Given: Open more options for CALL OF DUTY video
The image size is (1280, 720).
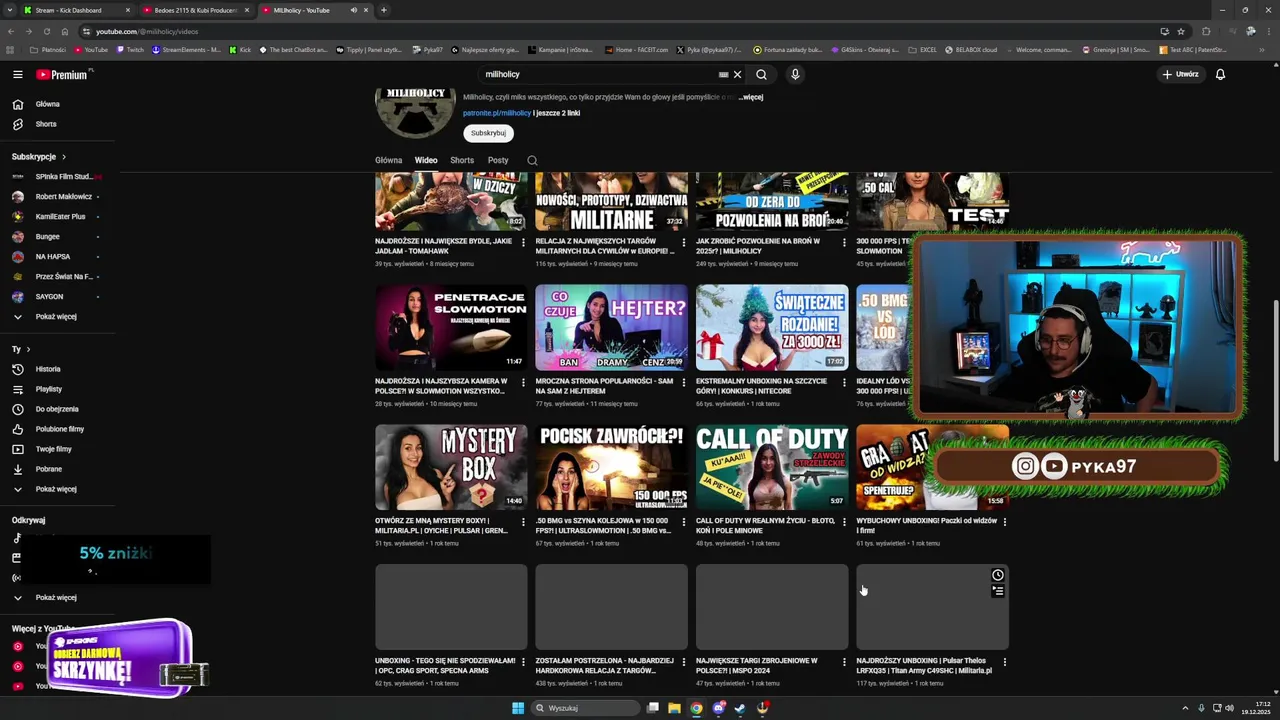Looking at the screenshot, I should [x=844, y=521].
